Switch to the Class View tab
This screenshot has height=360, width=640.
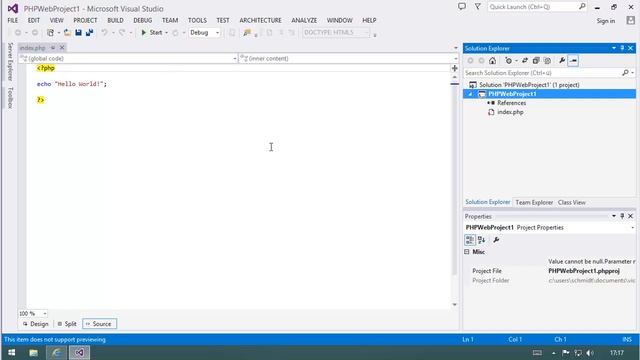coord(571,202)
